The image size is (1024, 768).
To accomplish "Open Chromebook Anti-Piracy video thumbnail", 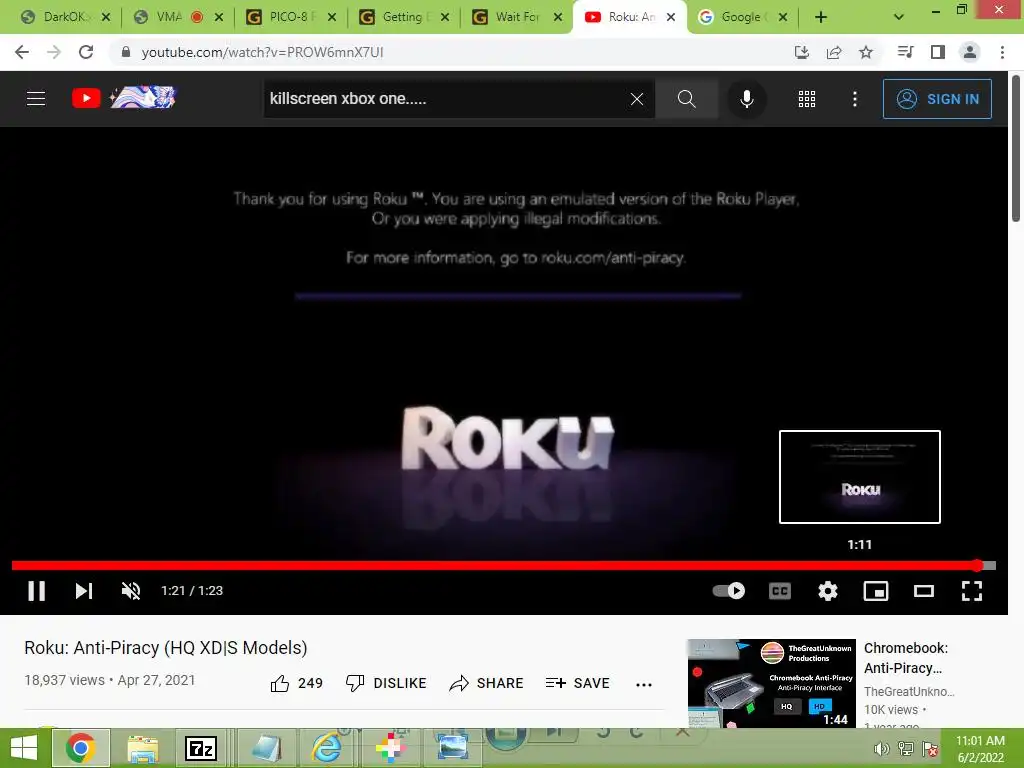I will [771, 683].
